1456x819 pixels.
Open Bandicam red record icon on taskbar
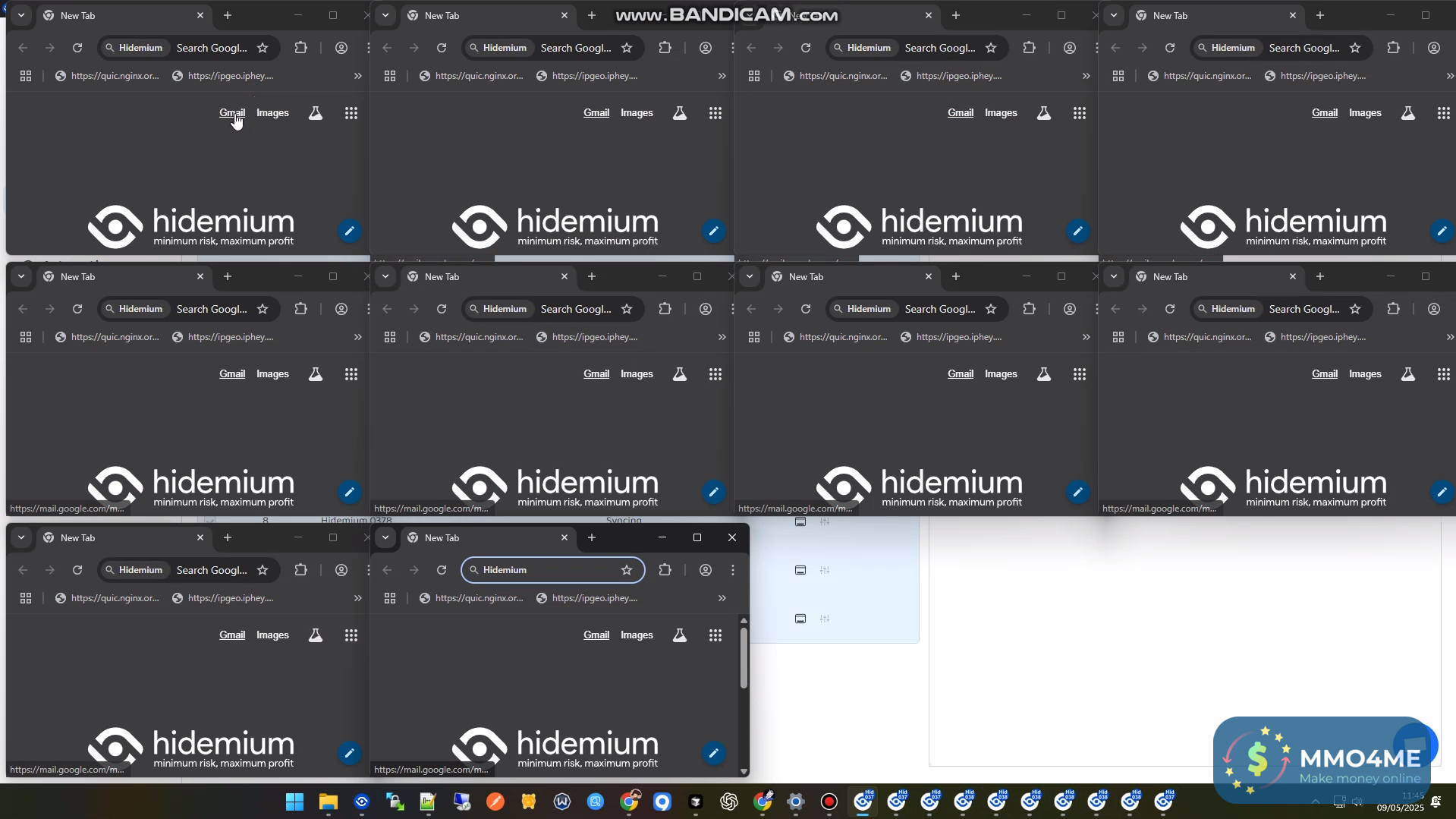829,802
